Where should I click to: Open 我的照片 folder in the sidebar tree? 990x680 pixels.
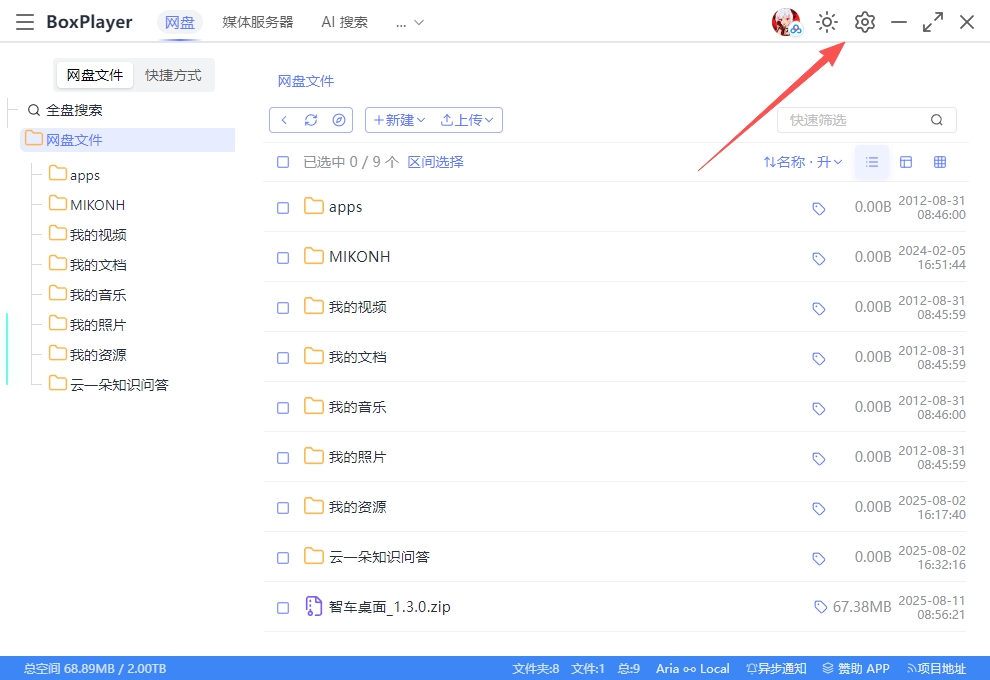(x=88, y=325)
